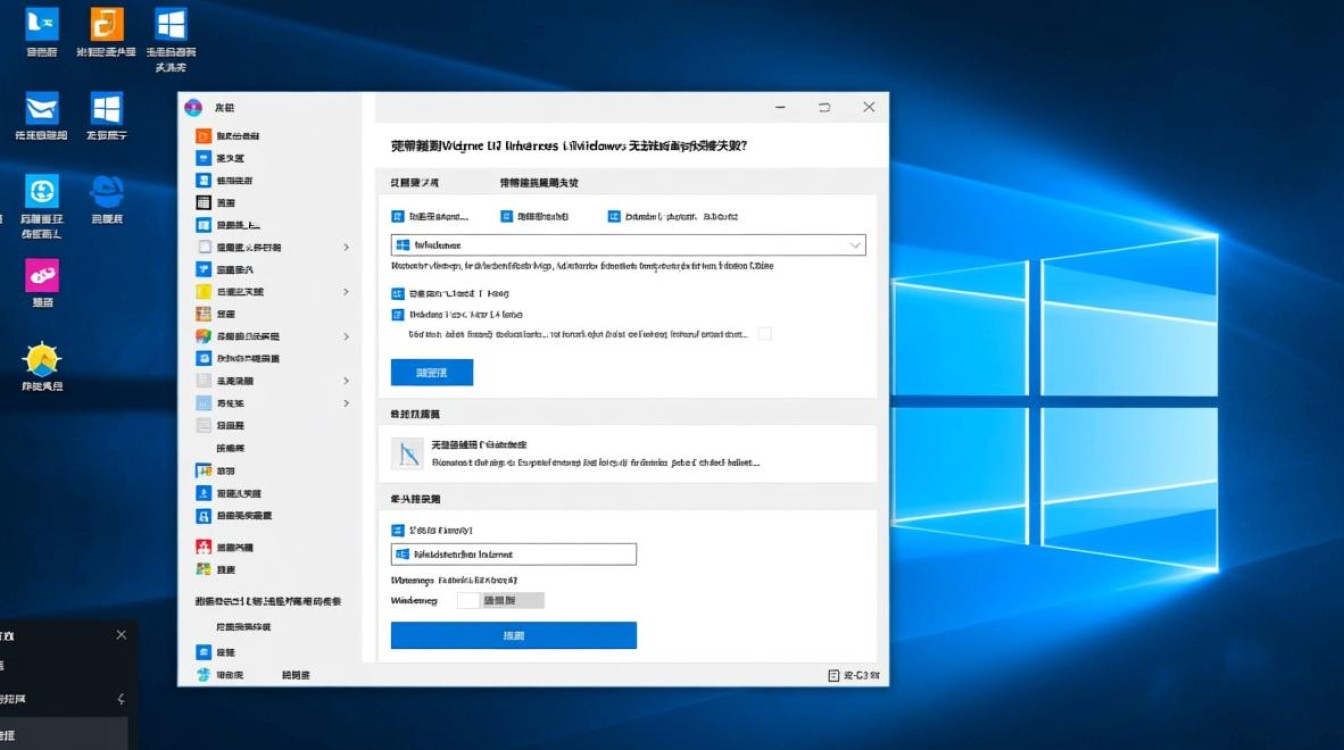Select the multicolored round icon in the sidebar

pos(203,337)
